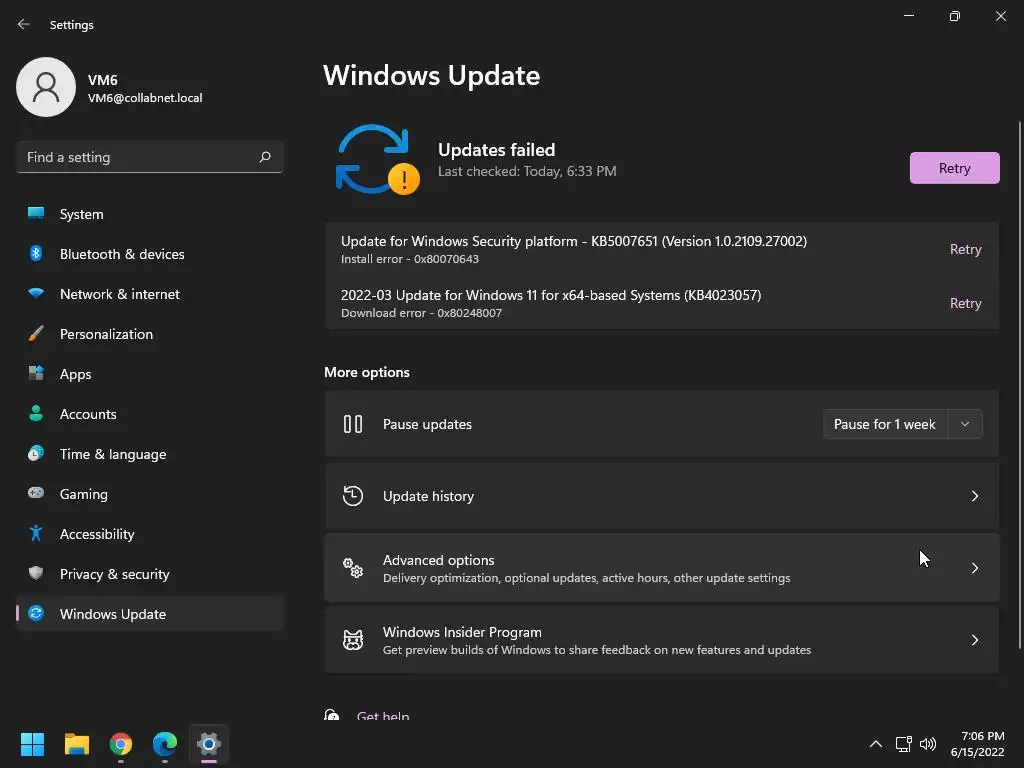The image size is (1024, 768).
Task: Launch Microsoft Edge from the taskbar
Action: click(x=165, y=744)
